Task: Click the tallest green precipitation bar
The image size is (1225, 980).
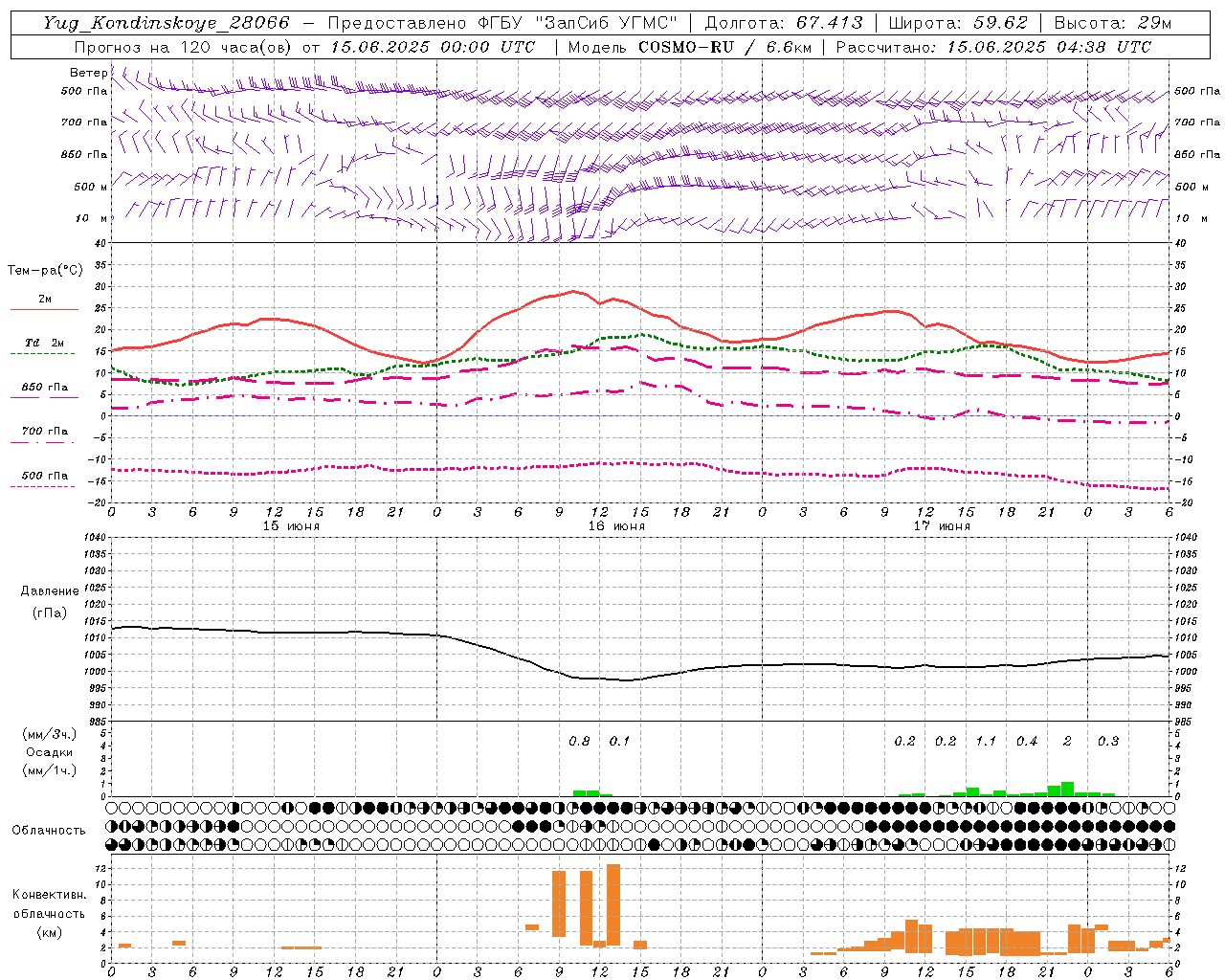Action: click(1067, 790)
